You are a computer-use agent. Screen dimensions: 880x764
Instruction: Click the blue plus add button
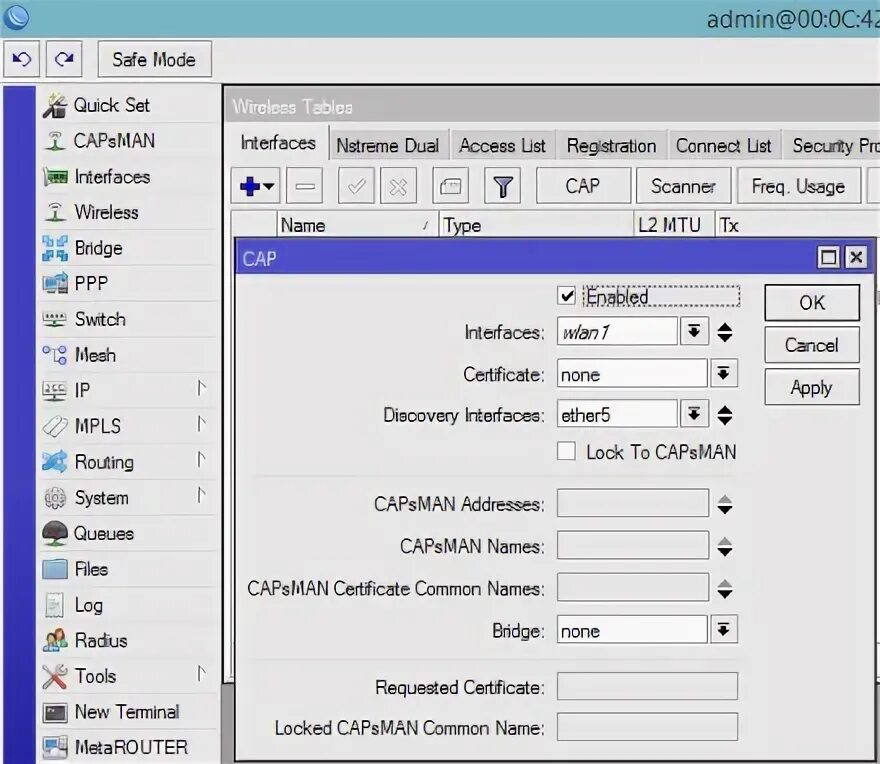[x=256, y=186]
